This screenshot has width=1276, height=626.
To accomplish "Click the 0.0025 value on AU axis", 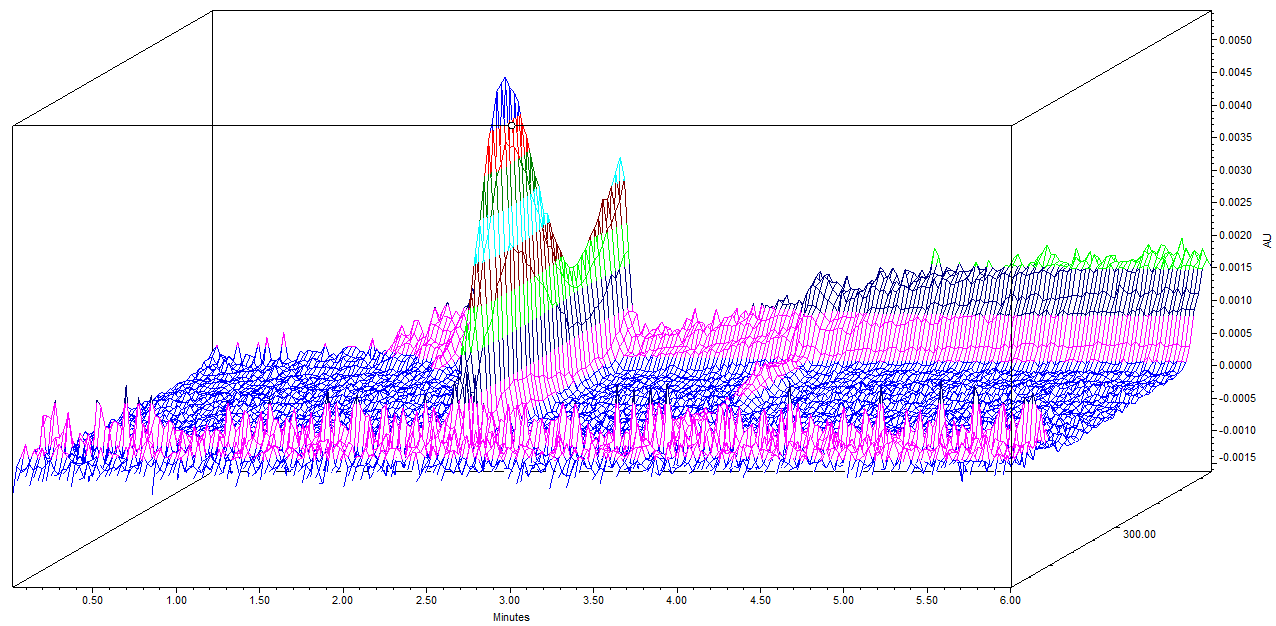I will [x=1235, y=203].
